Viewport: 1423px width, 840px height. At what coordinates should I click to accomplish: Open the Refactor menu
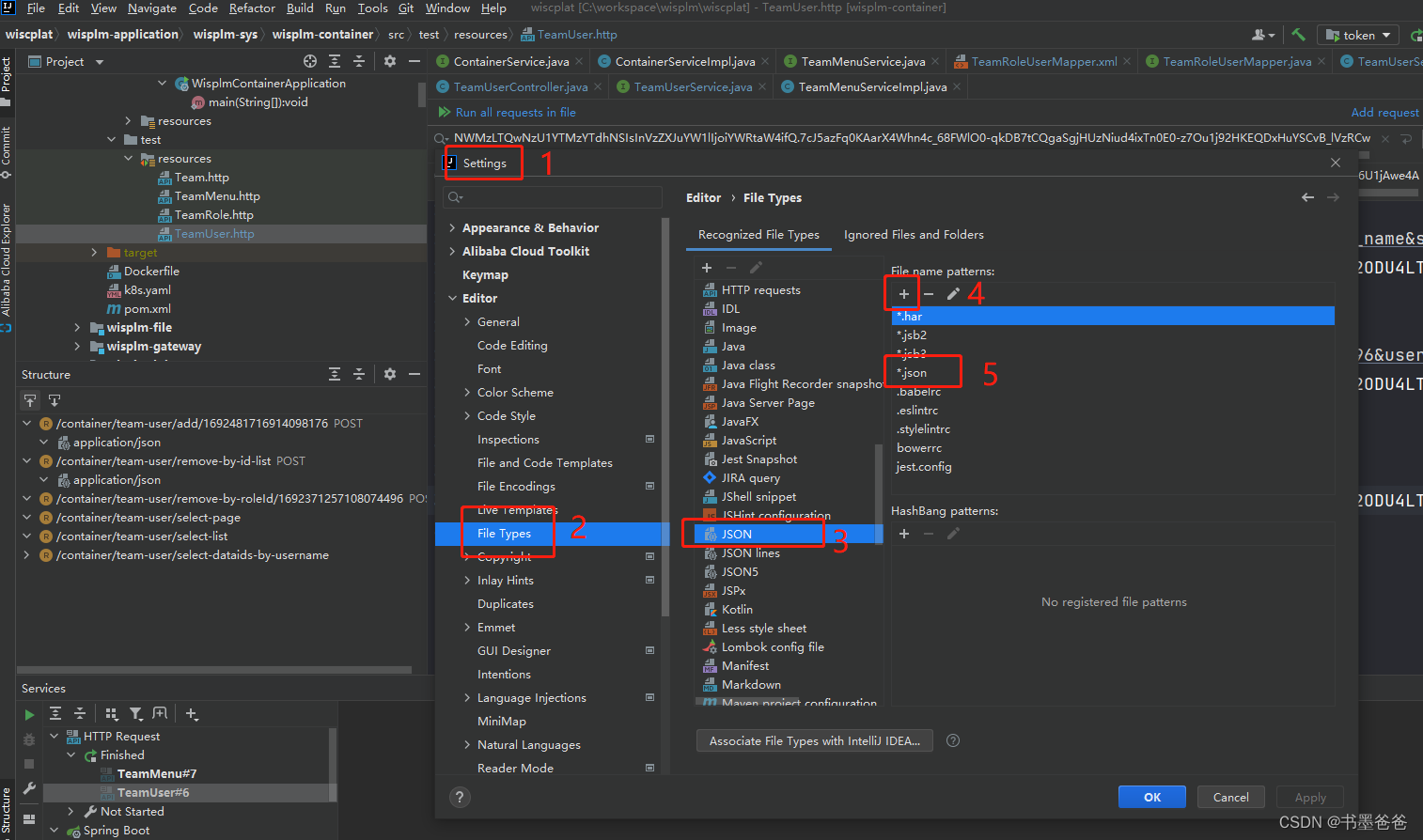(x=252, y=8)
